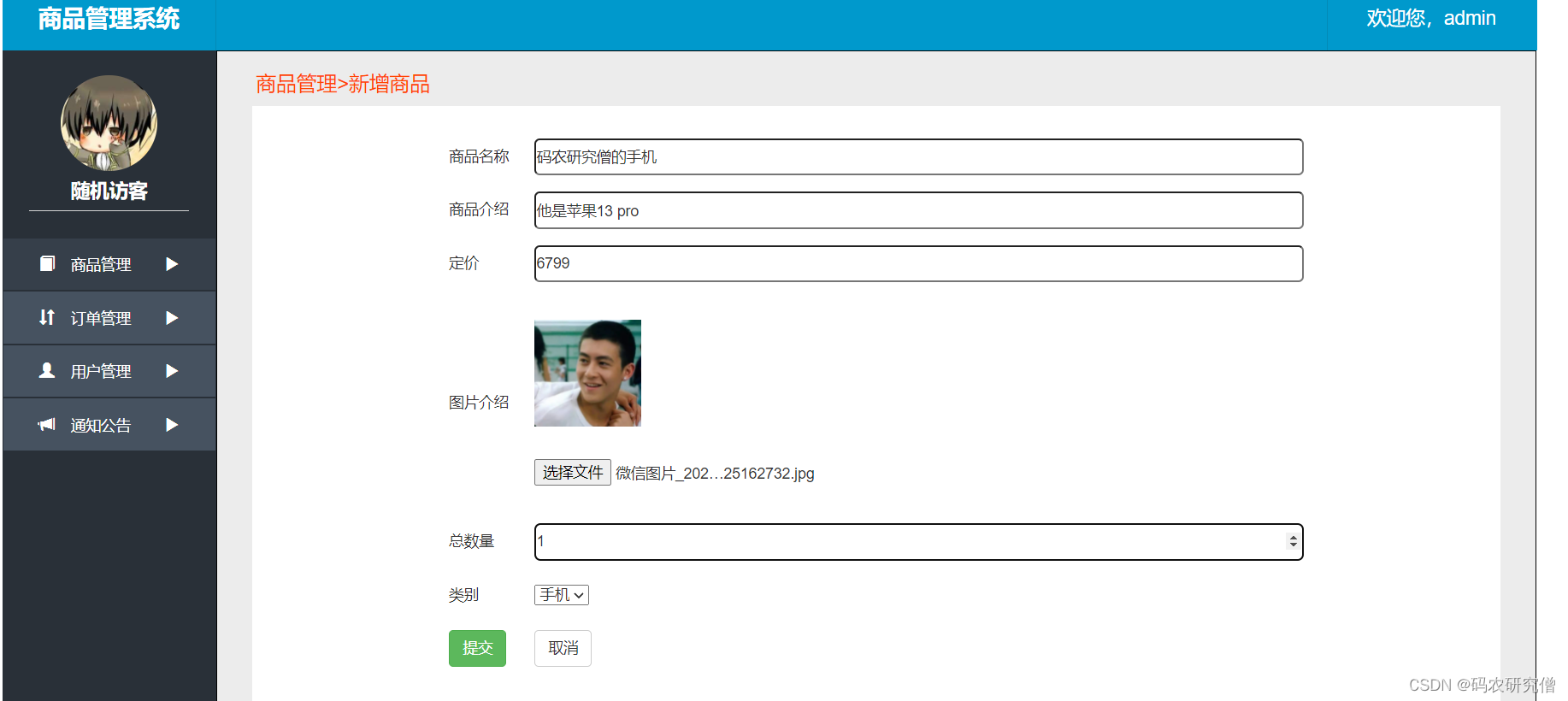Open the 用户管理 sidebar menu
The height and width of the screenshot is (701, 1568).
coord(109,371)
